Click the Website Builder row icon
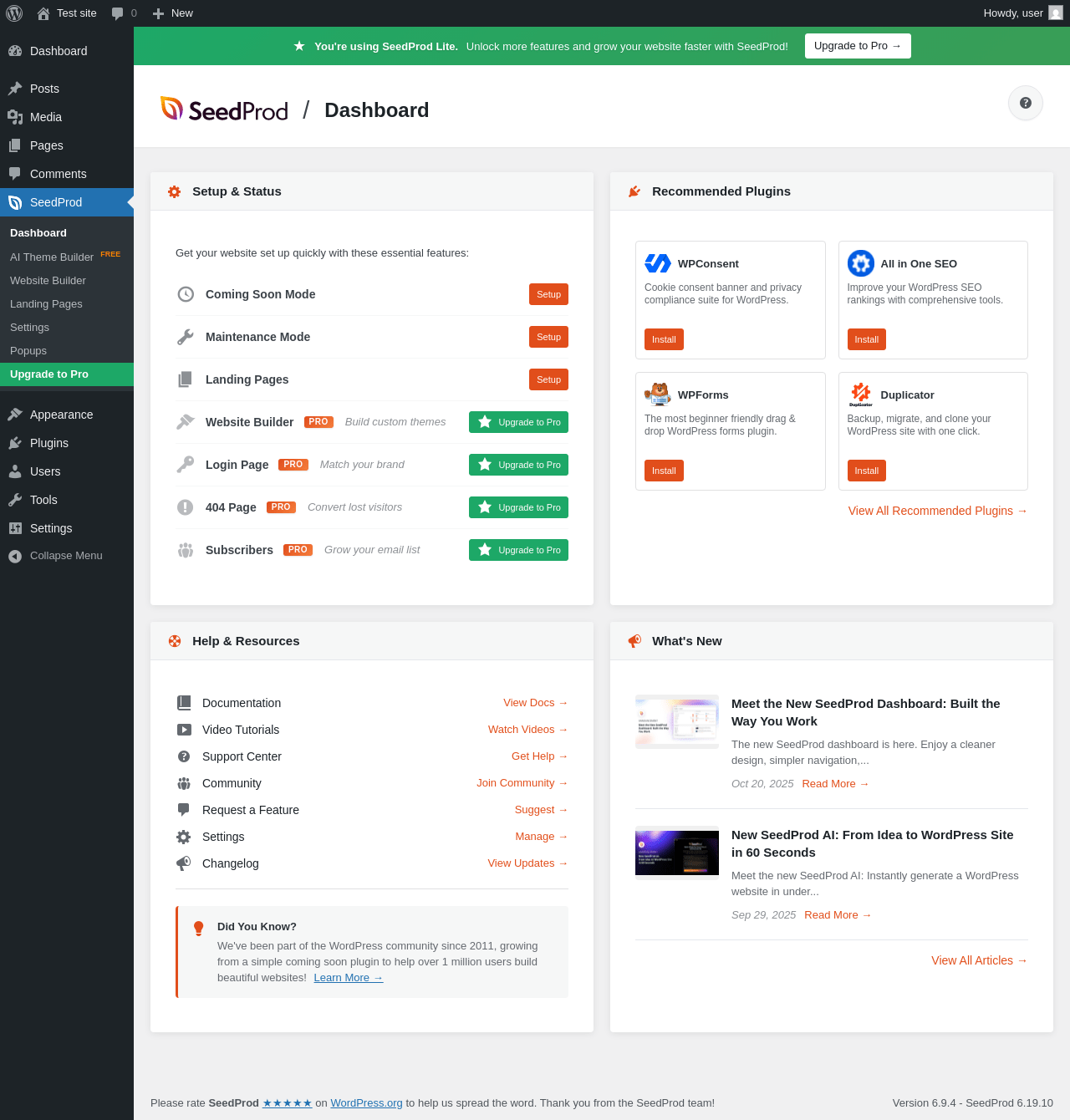The width and height of the screenshot is (1070, 1120). (x=186, y=422)
